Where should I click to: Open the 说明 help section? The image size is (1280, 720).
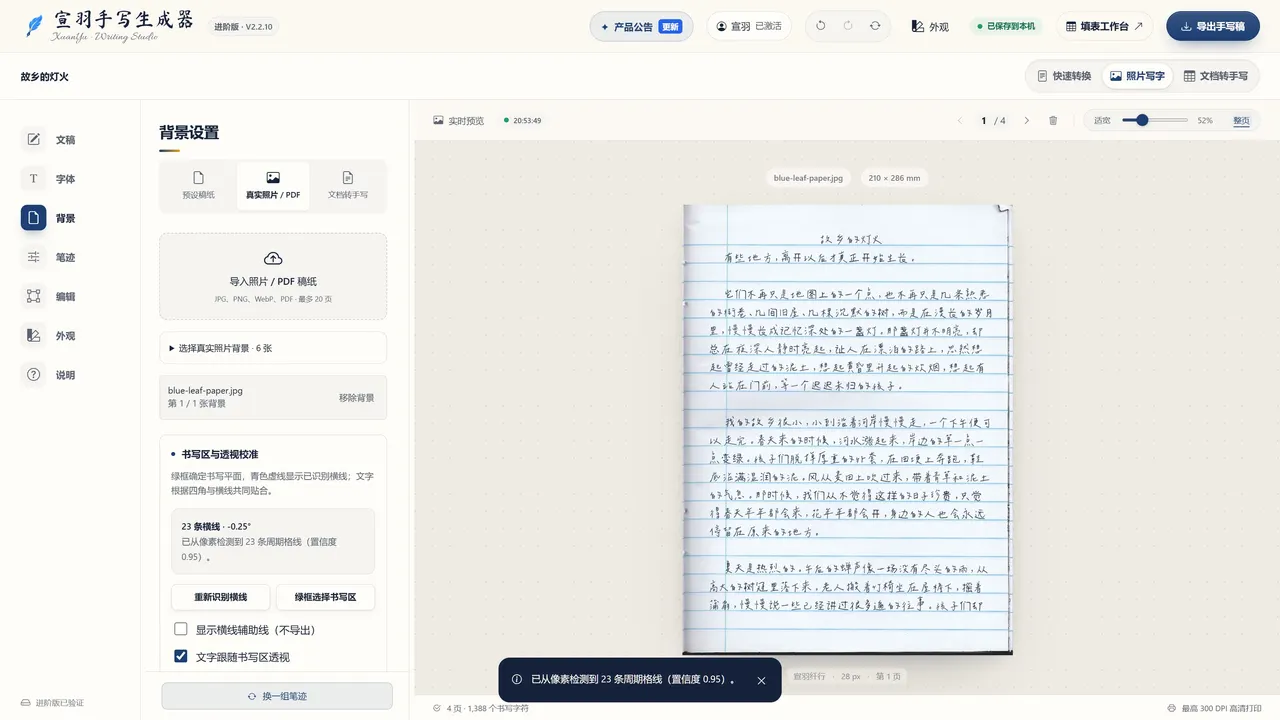50,375
